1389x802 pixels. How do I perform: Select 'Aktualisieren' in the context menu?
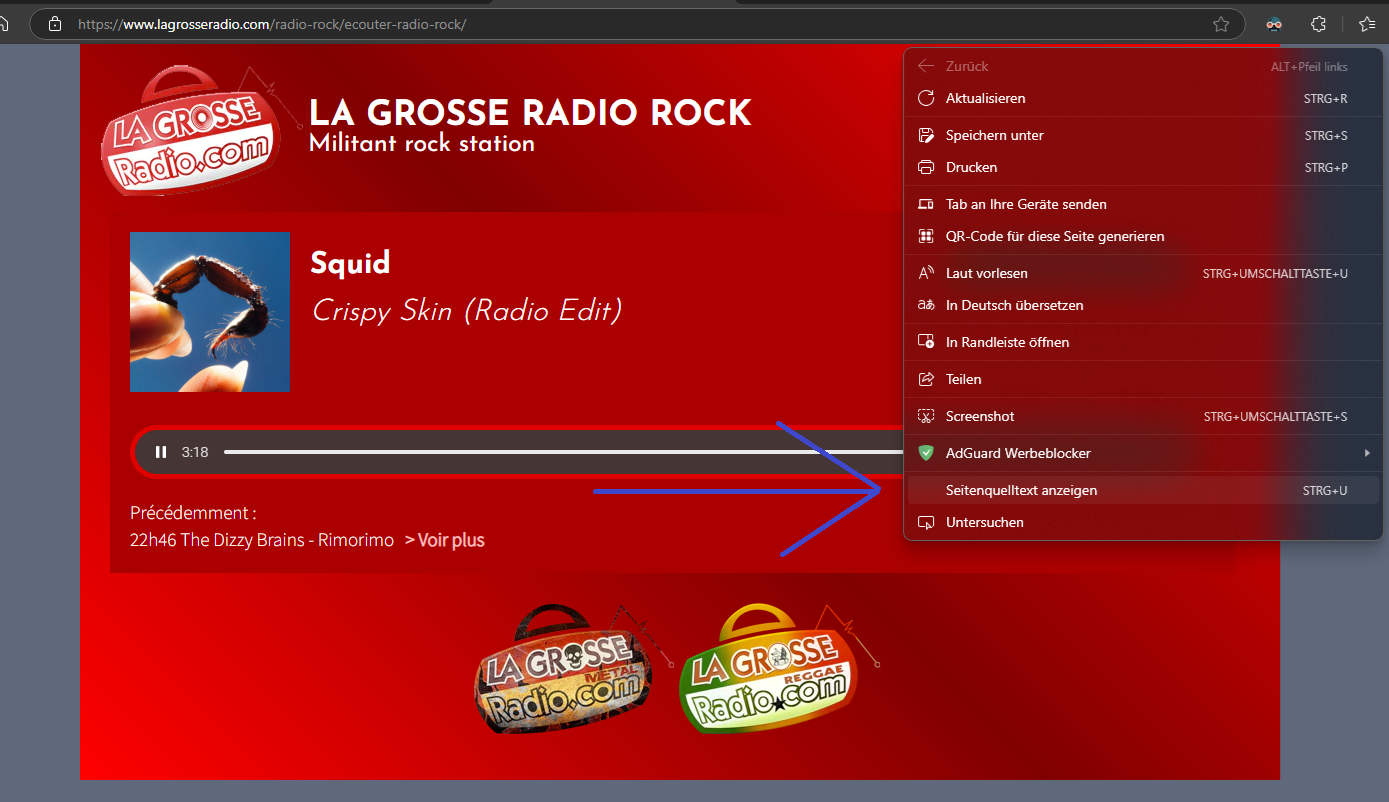pos(1143,98)
